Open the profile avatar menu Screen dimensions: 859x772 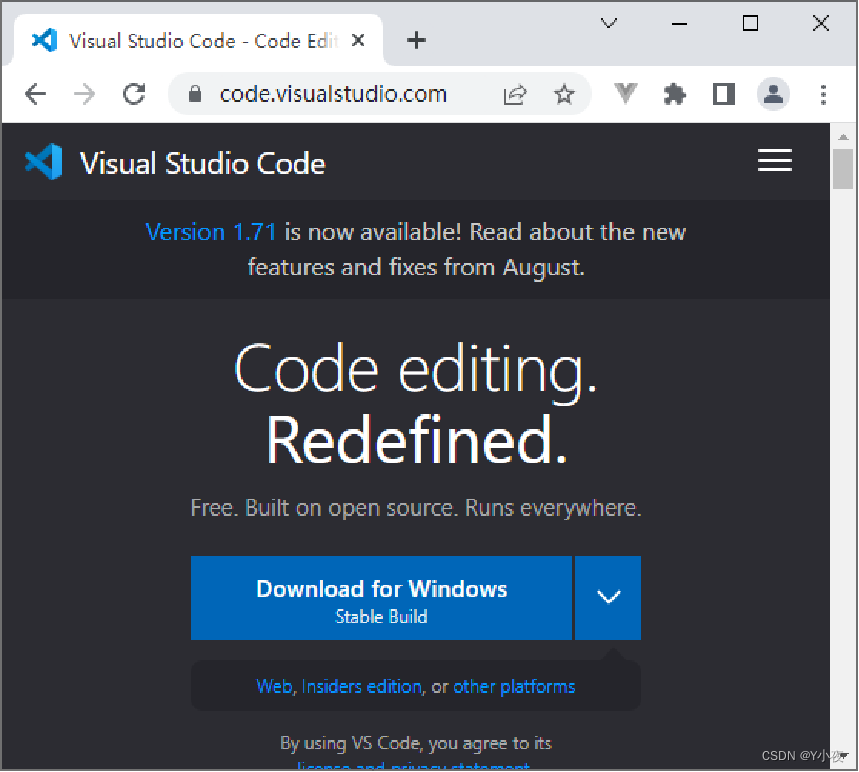point(773,94)
